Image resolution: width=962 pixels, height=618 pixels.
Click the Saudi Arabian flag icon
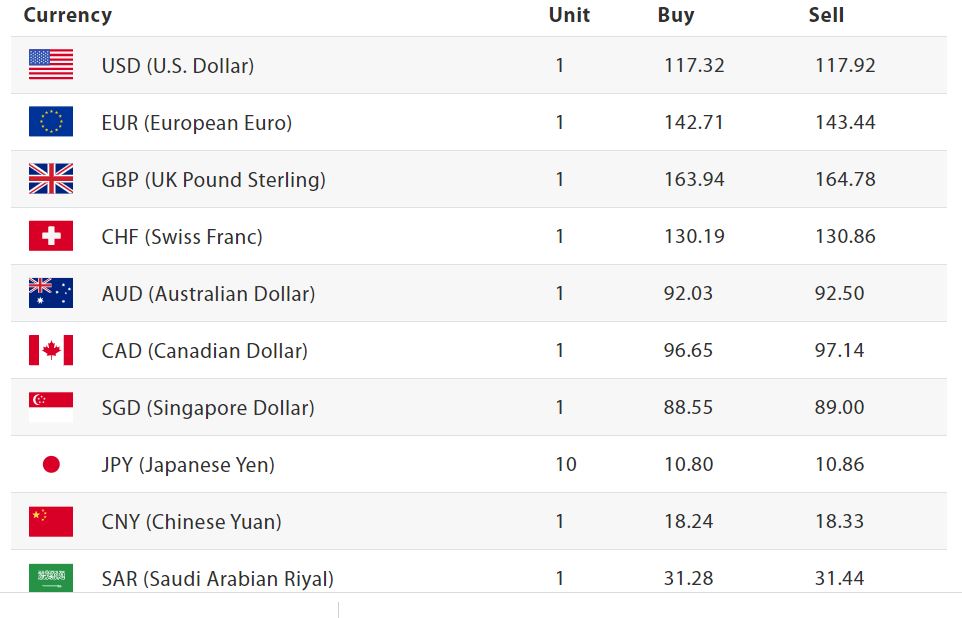(51, 577)
